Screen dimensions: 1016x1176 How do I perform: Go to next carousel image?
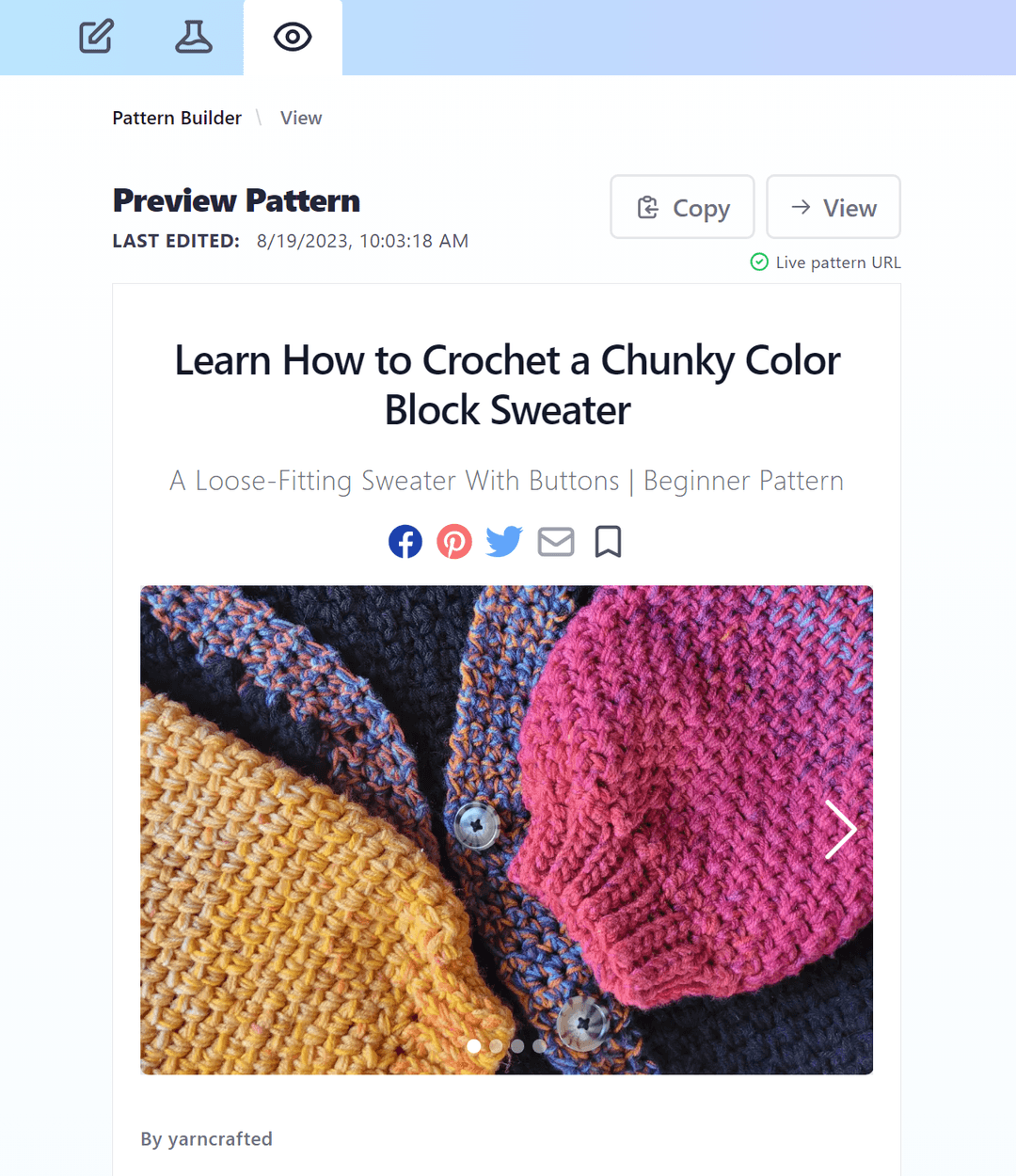pyautogui.click(x=839, y=830)
